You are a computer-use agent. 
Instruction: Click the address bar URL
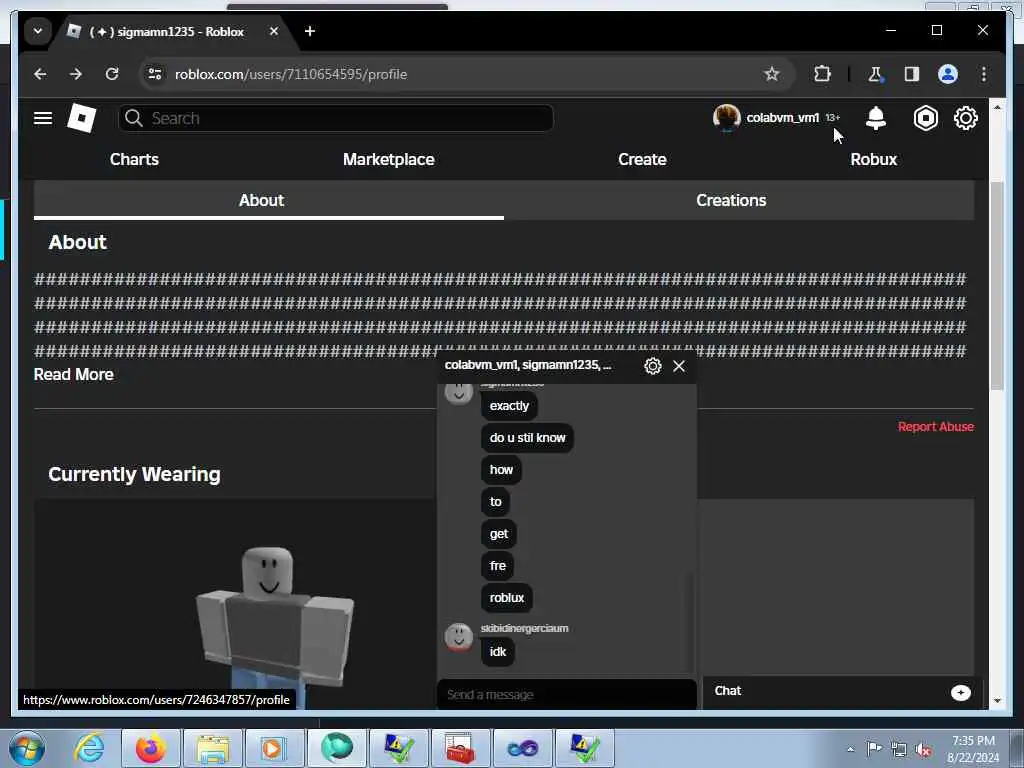pos(291,74)
